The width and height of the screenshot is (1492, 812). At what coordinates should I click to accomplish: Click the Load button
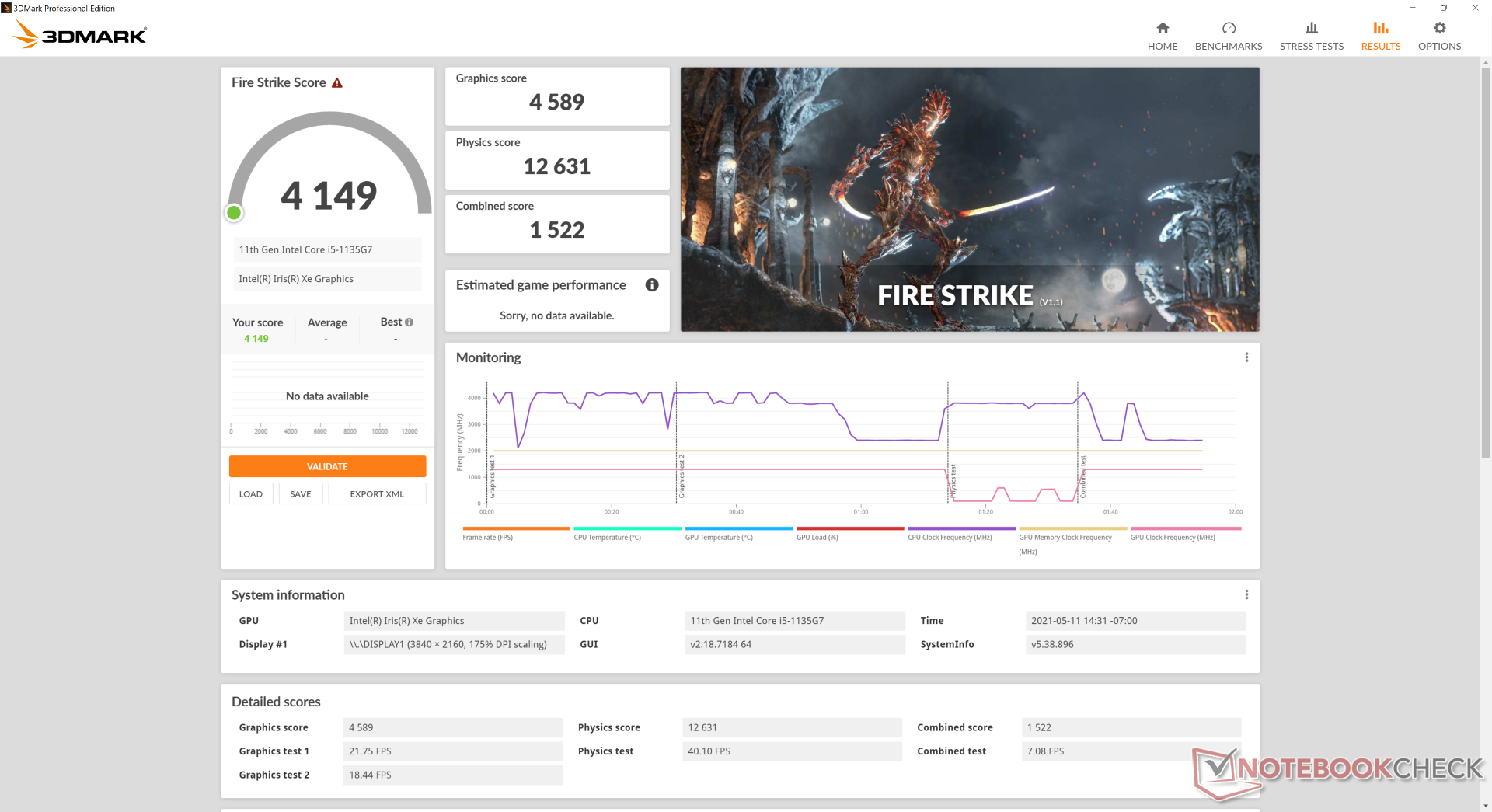pos(251,494)
